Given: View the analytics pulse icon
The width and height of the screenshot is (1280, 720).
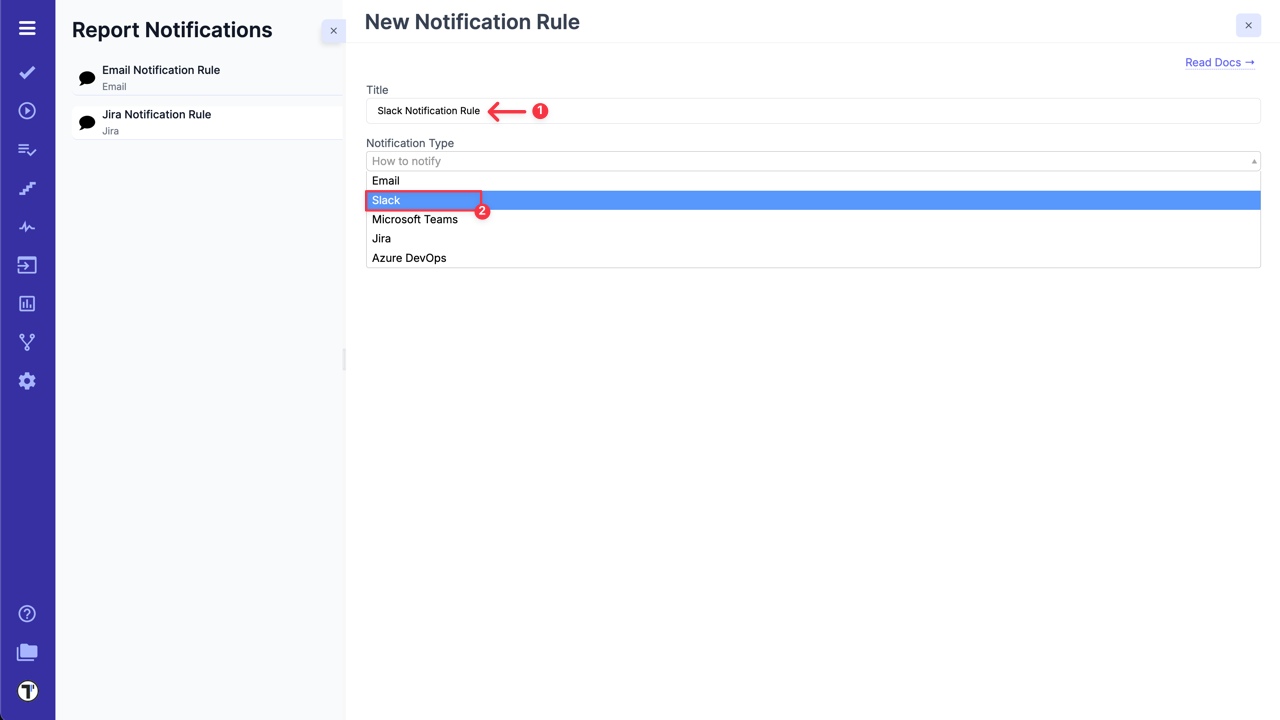Looking at the screenshot, I should point(27,226).
